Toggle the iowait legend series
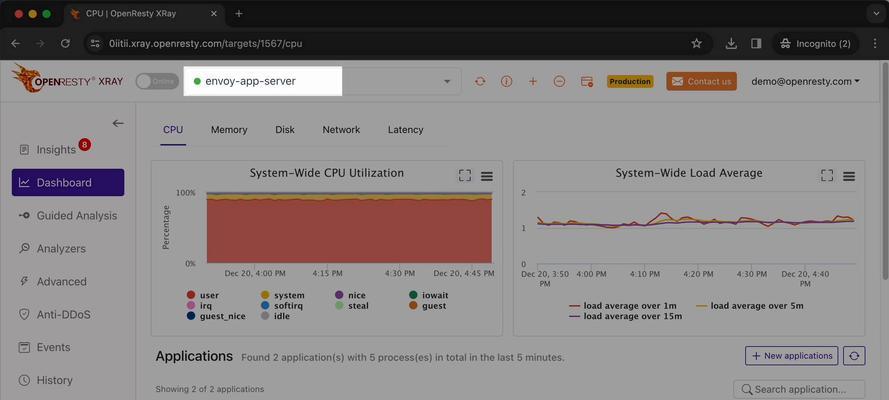 [428, 295]
